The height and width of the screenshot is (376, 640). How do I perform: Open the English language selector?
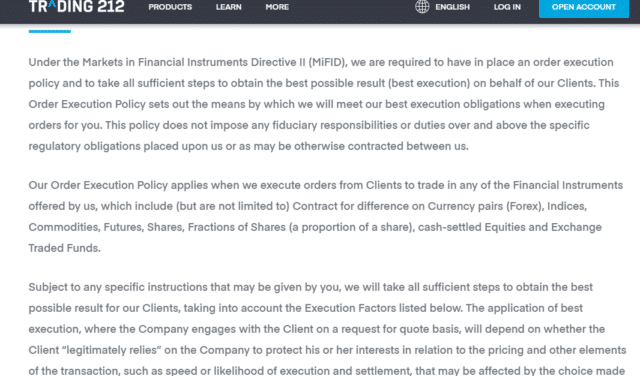(x=453, y=7)
